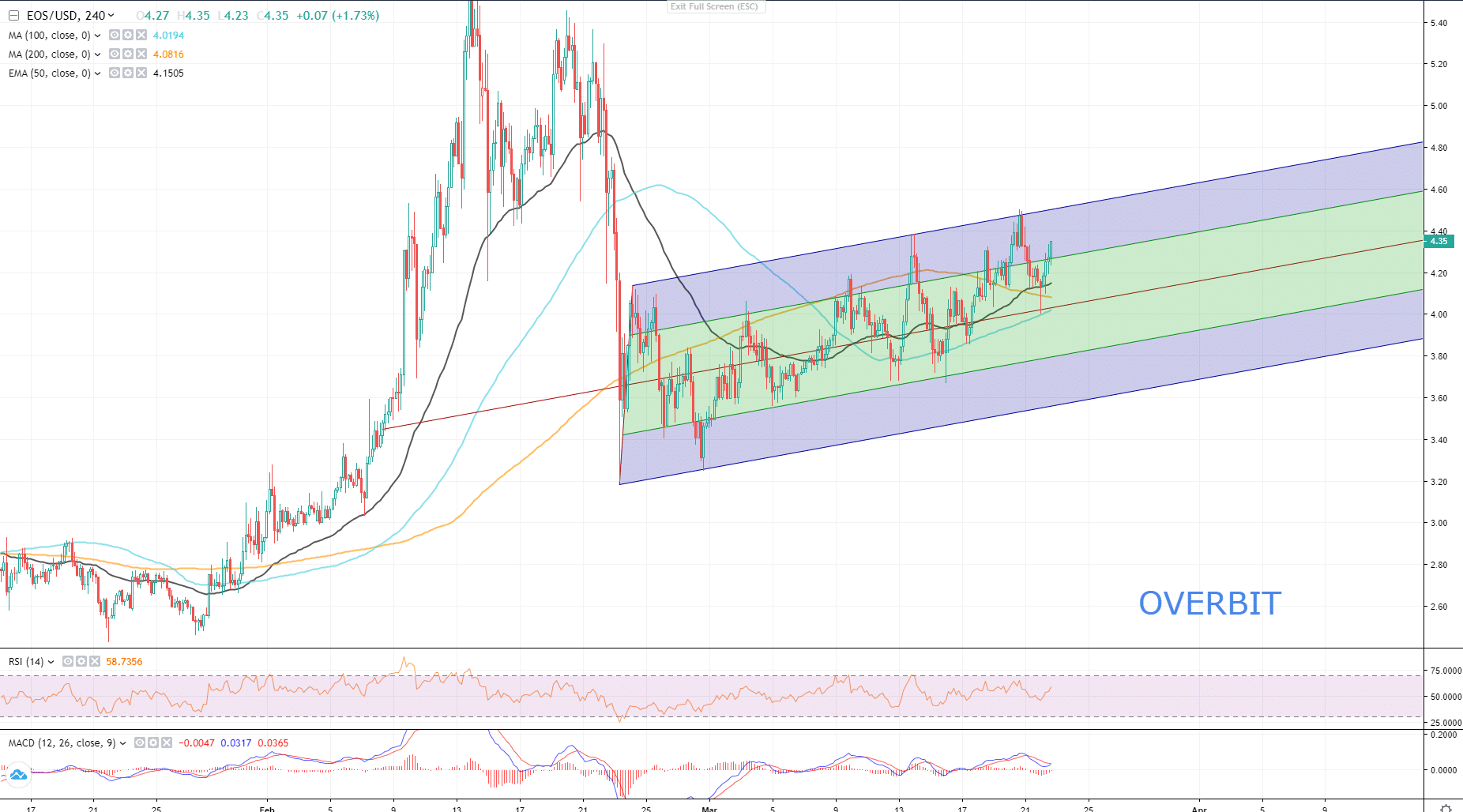Open settings gear for MACD

(x=153, y=743)
